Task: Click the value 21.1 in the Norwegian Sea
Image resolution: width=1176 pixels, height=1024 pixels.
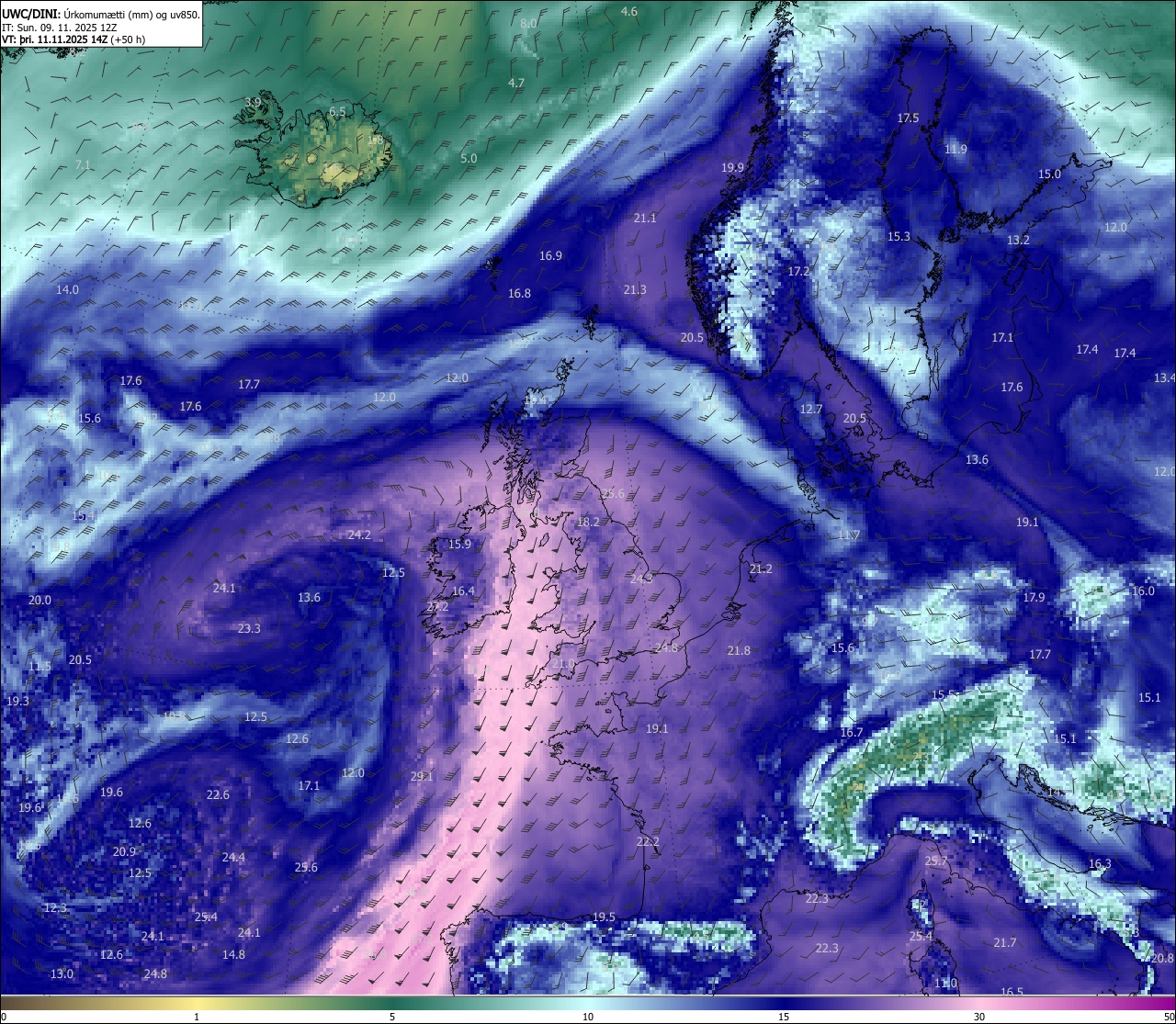Action: coord(645,218)
